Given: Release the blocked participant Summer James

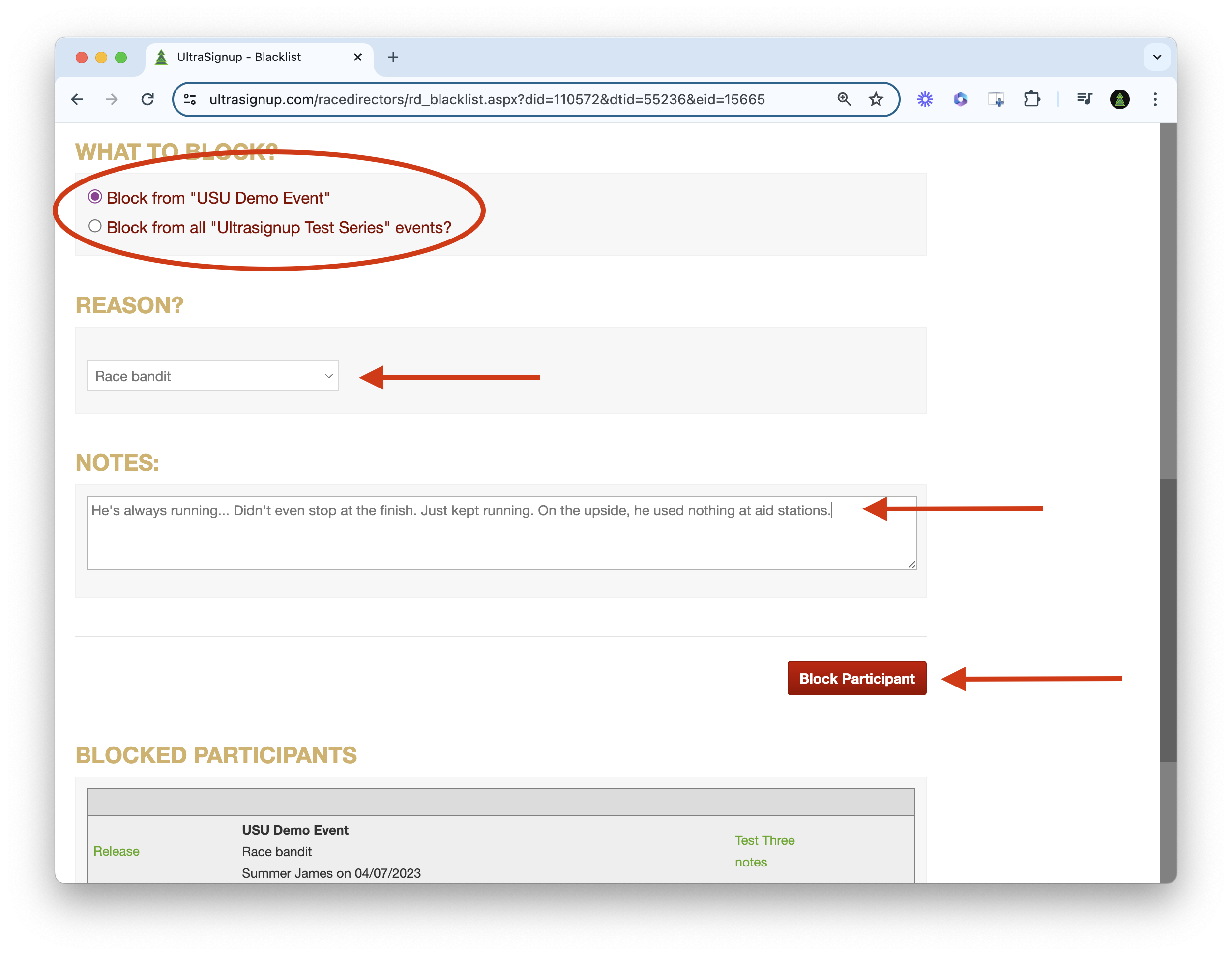Looking at the screenshot, I should (x=116, y=851).
